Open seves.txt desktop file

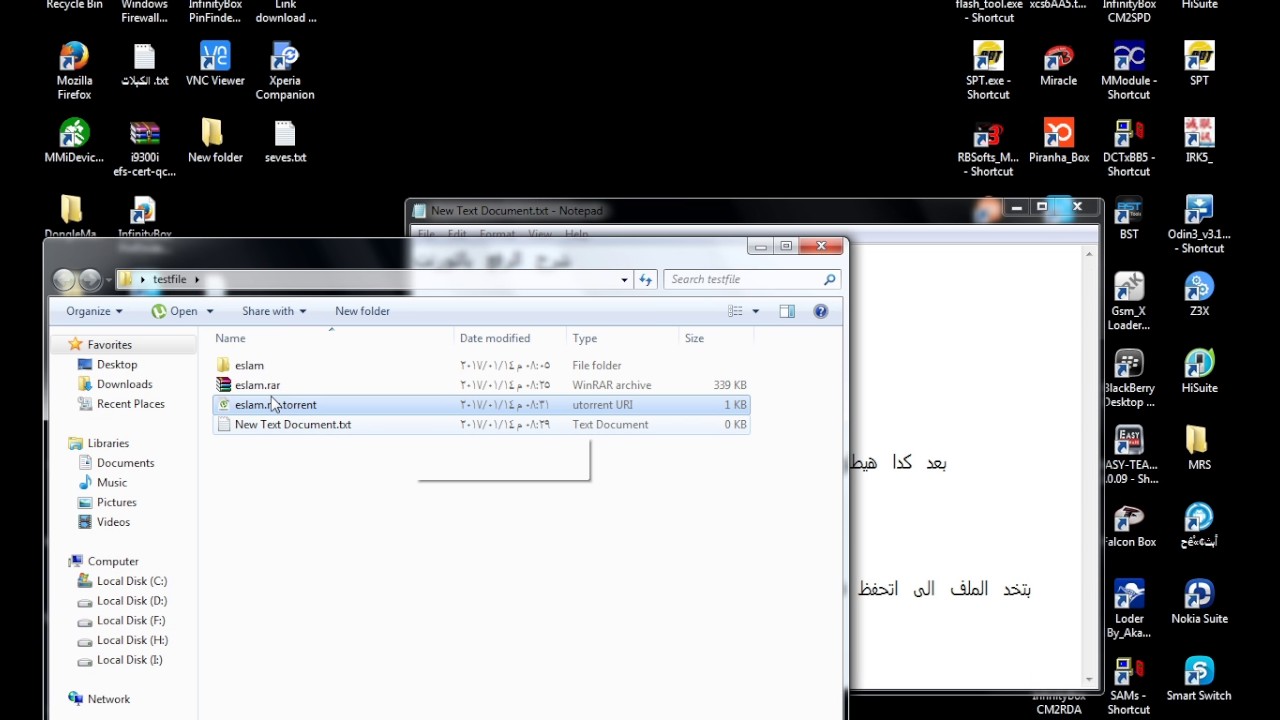pos(285,141)
